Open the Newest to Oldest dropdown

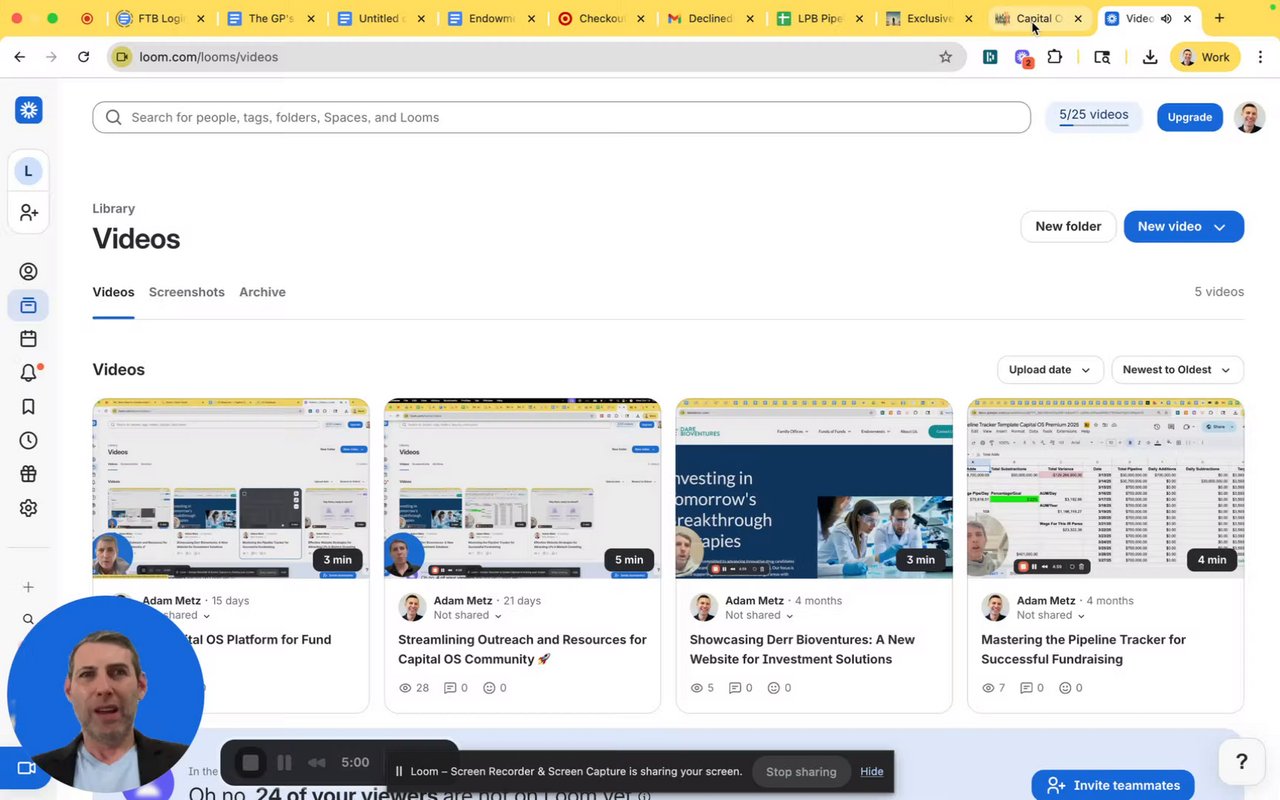click(x=1178, y=370)
